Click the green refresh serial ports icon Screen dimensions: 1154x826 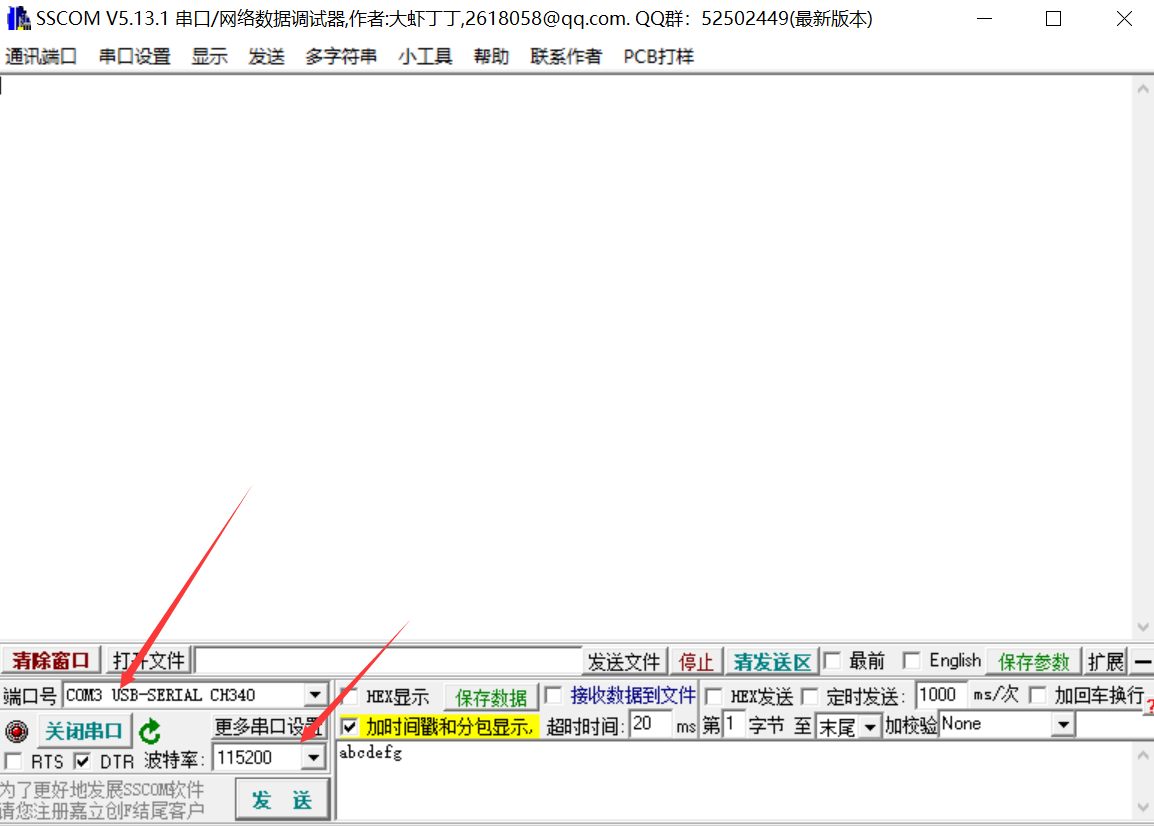[x=149, y=731]
